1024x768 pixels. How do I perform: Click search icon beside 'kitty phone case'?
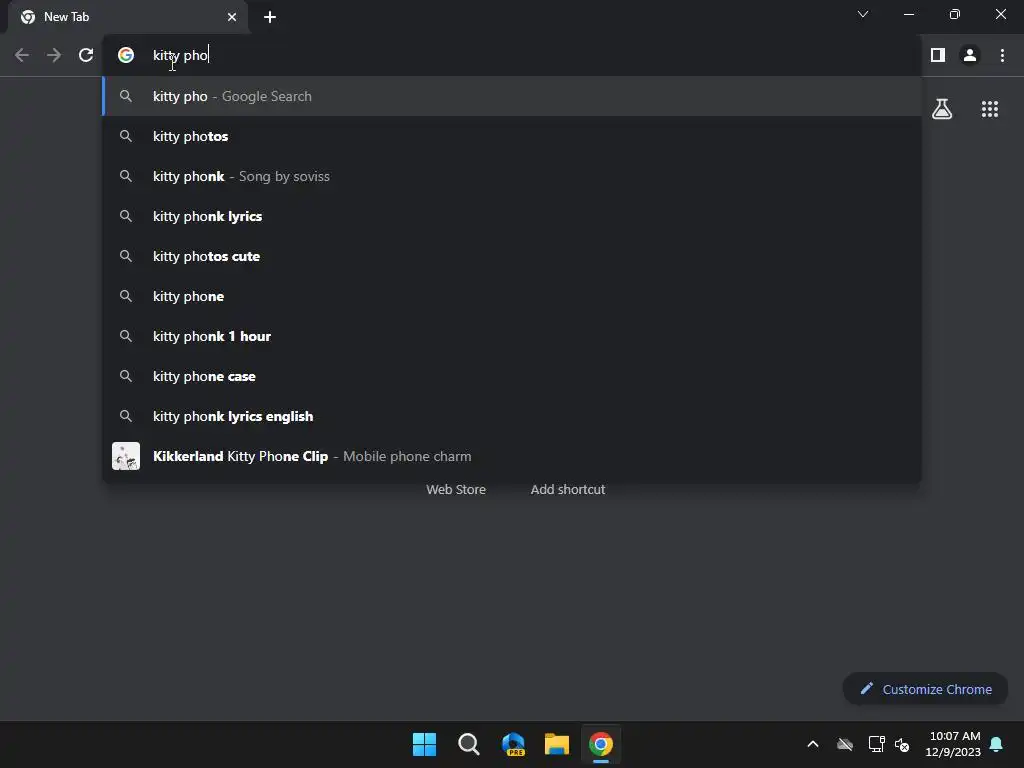pyautogui.click(x=126, y=376)
